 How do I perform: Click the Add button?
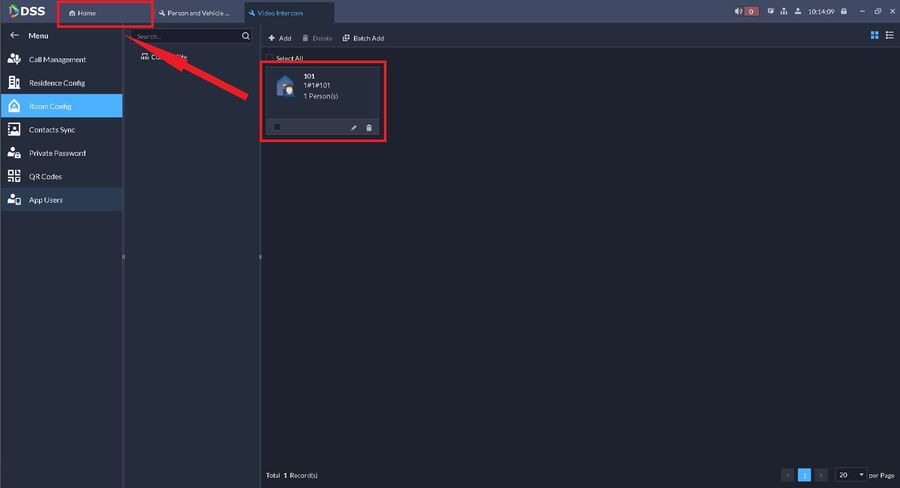click(280, 38)
